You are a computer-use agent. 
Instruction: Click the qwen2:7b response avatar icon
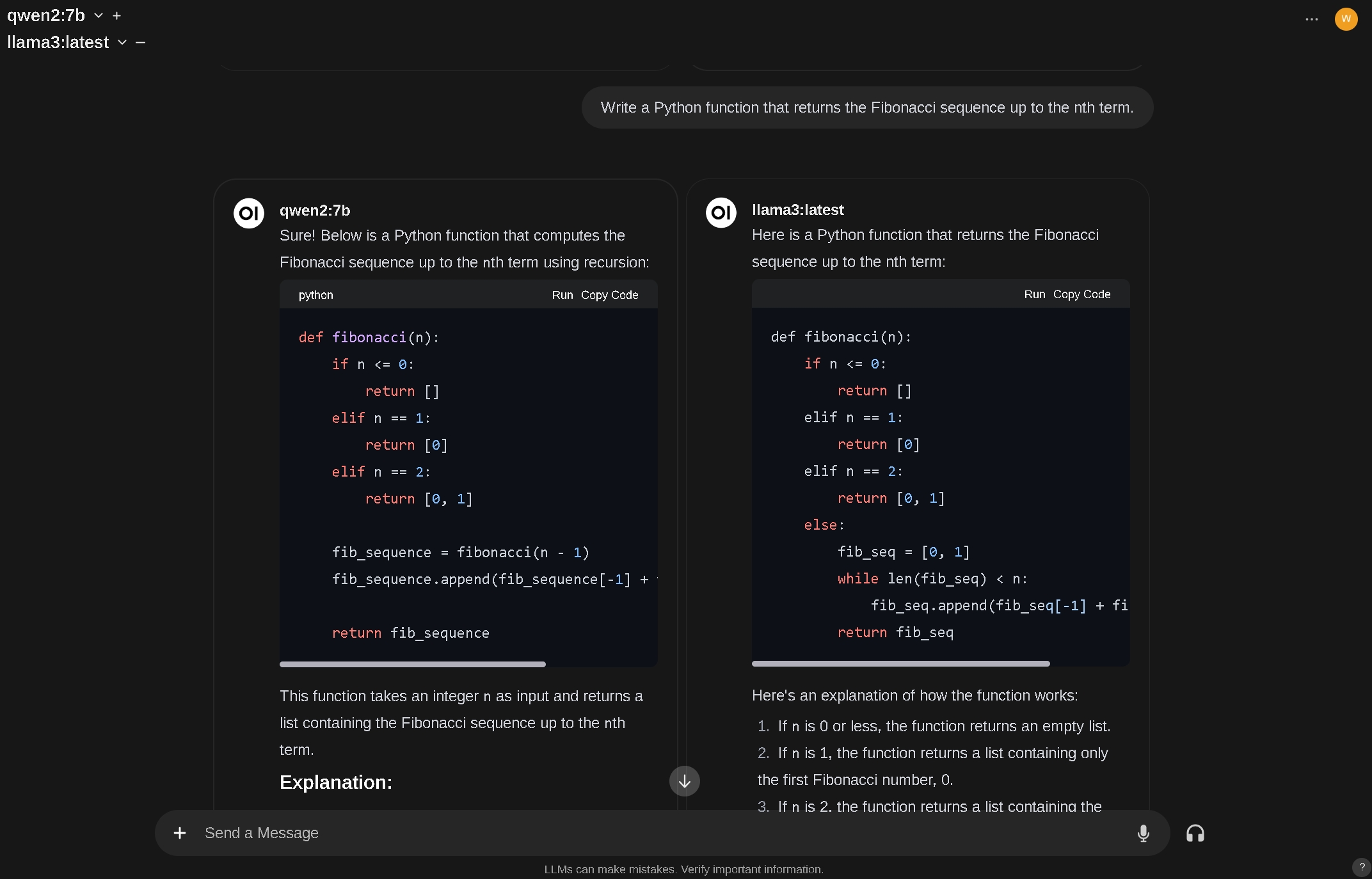pos(249,213)
